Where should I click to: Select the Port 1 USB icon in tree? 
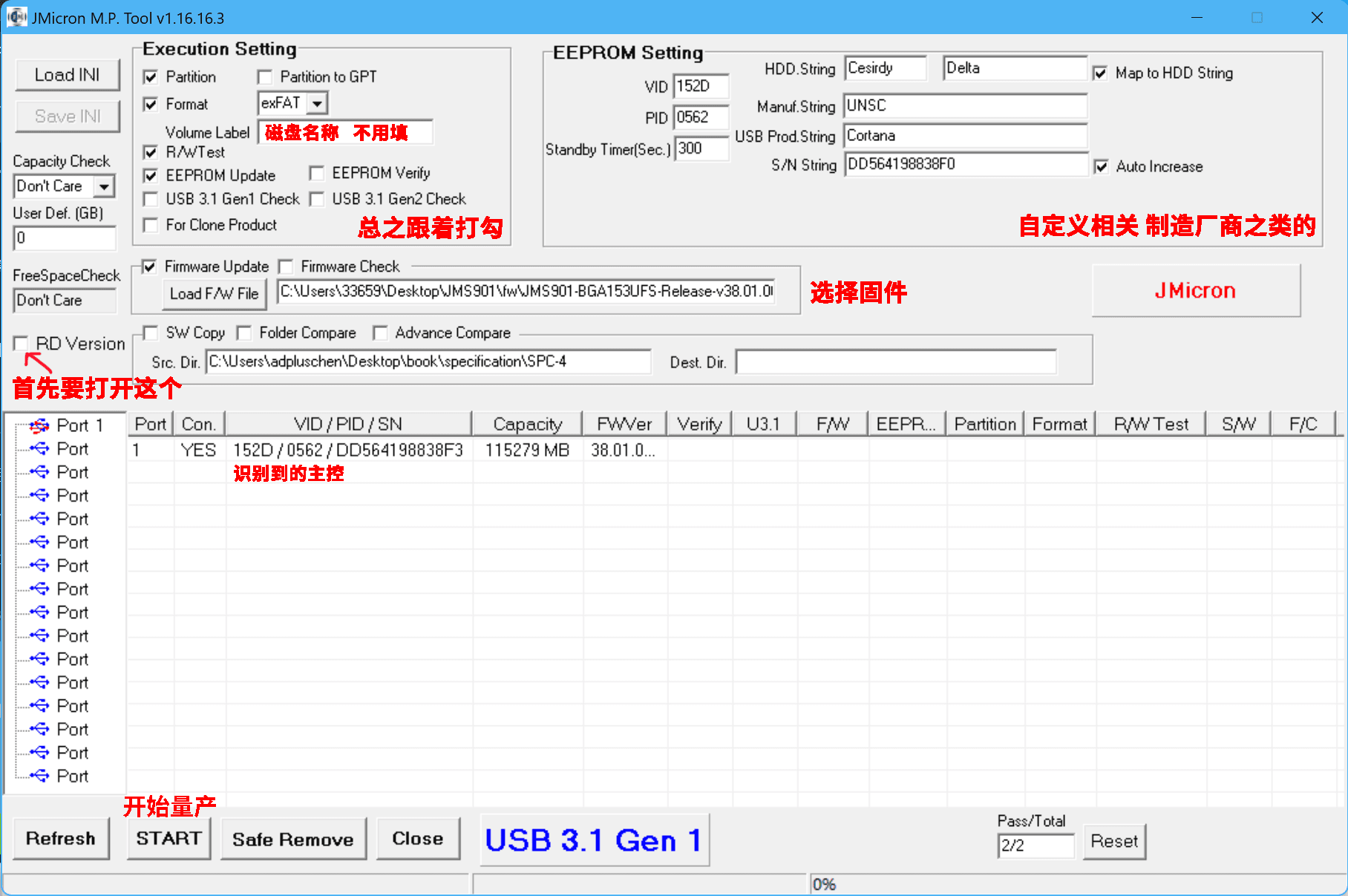click(x=39, y=425)
